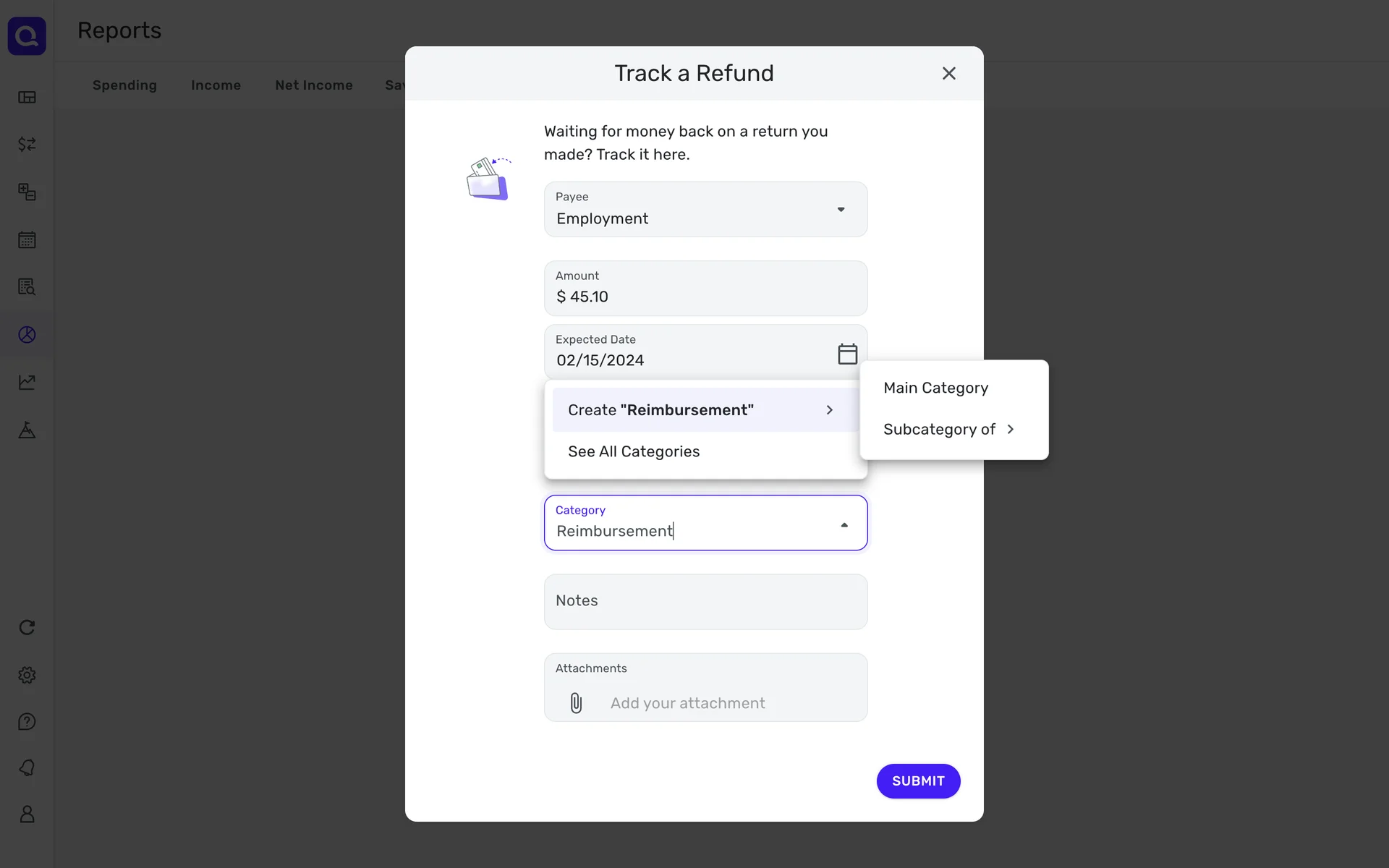The image size is (1389, 868).
Task: Click the Amount input field
Action: tap(705, 297)
